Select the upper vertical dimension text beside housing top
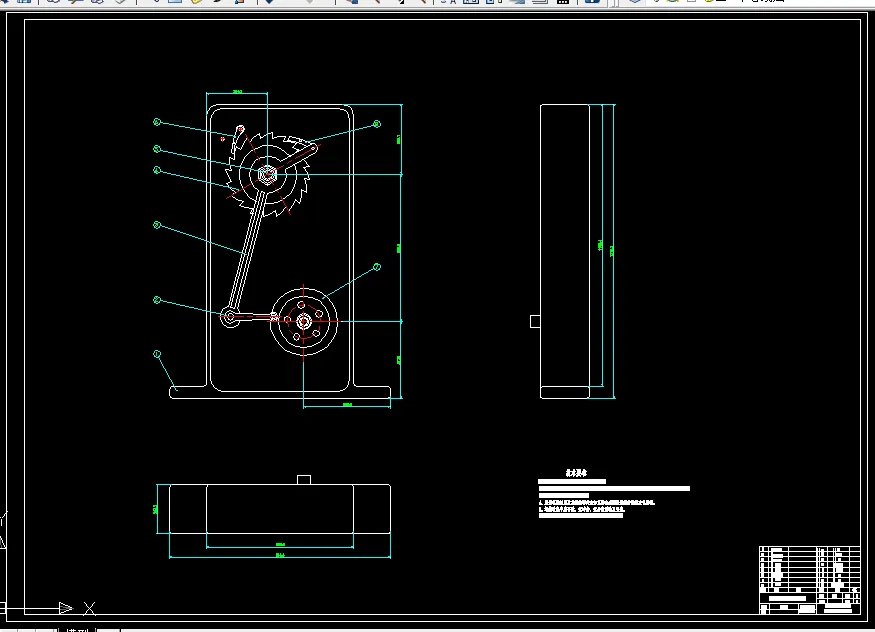This screenshot has height=632, width=875. pos(398,139)
